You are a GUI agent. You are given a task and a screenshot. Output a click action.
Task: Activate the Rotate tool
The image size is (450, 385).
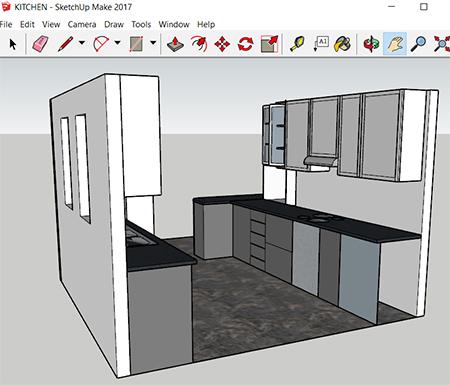[246, 44]
